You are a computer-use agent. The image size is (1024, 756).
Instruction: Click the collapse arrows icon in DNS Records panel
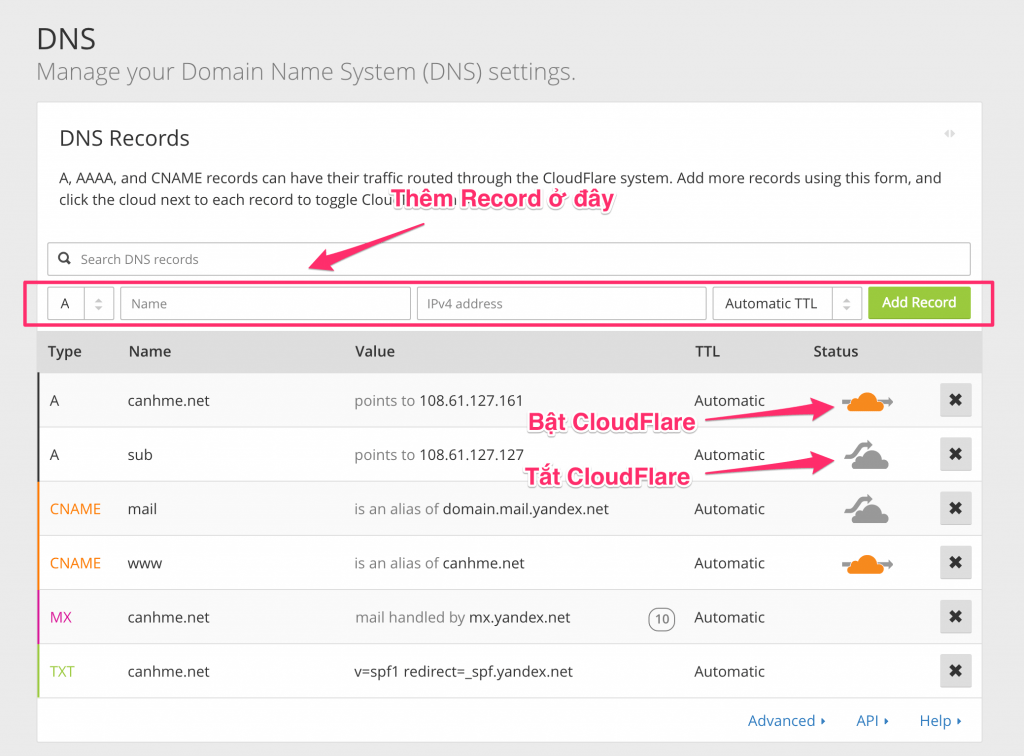[949, 134]
